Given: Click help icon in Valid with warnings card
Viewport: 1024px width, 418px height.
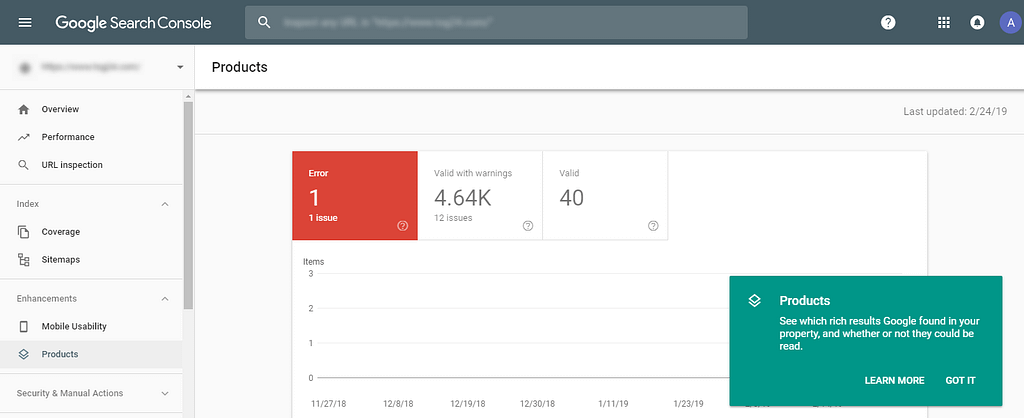Looking at the screenshot, I should tap(528, 226).
